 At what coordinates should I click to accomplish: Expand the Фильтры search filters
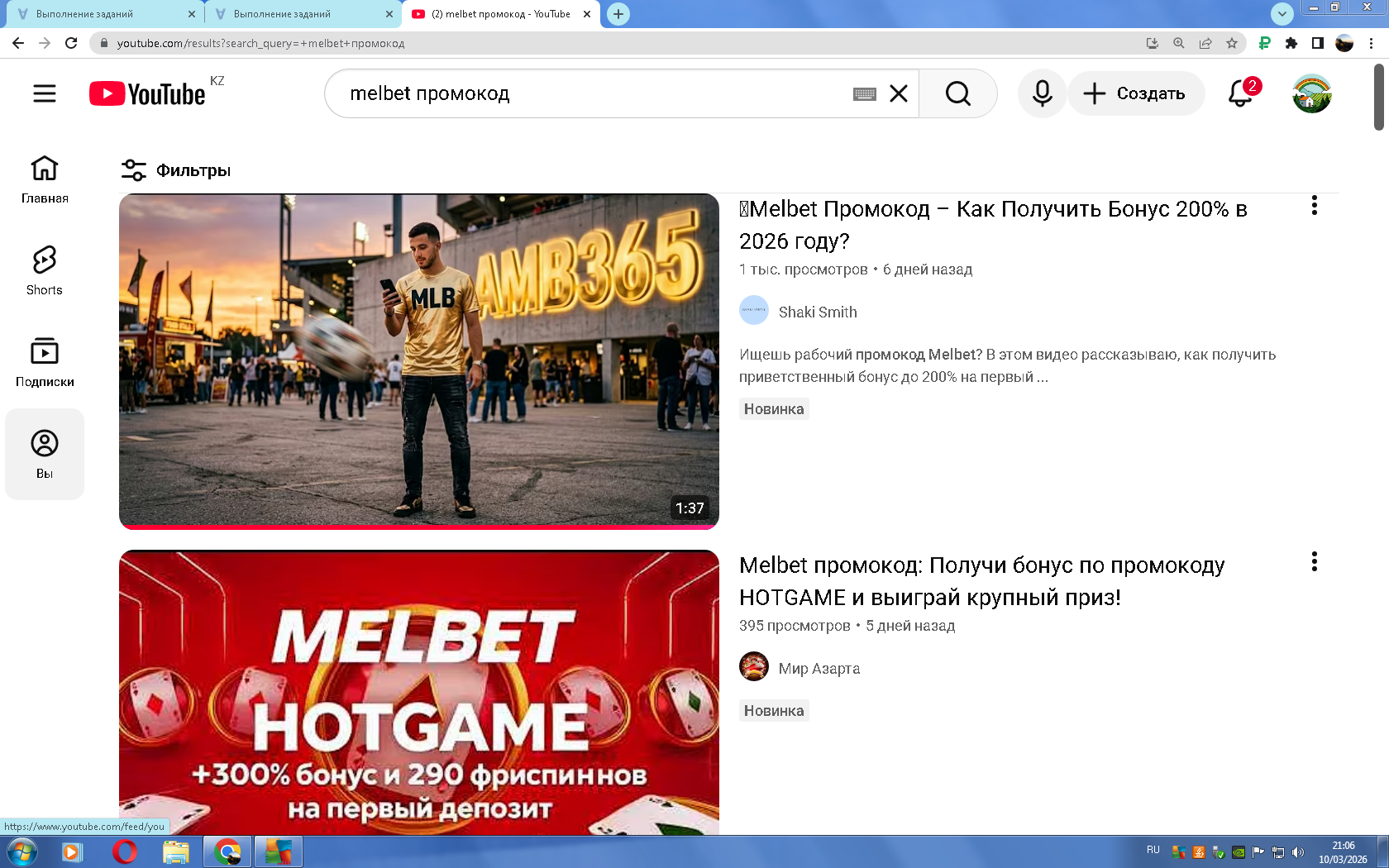point(176,170)
